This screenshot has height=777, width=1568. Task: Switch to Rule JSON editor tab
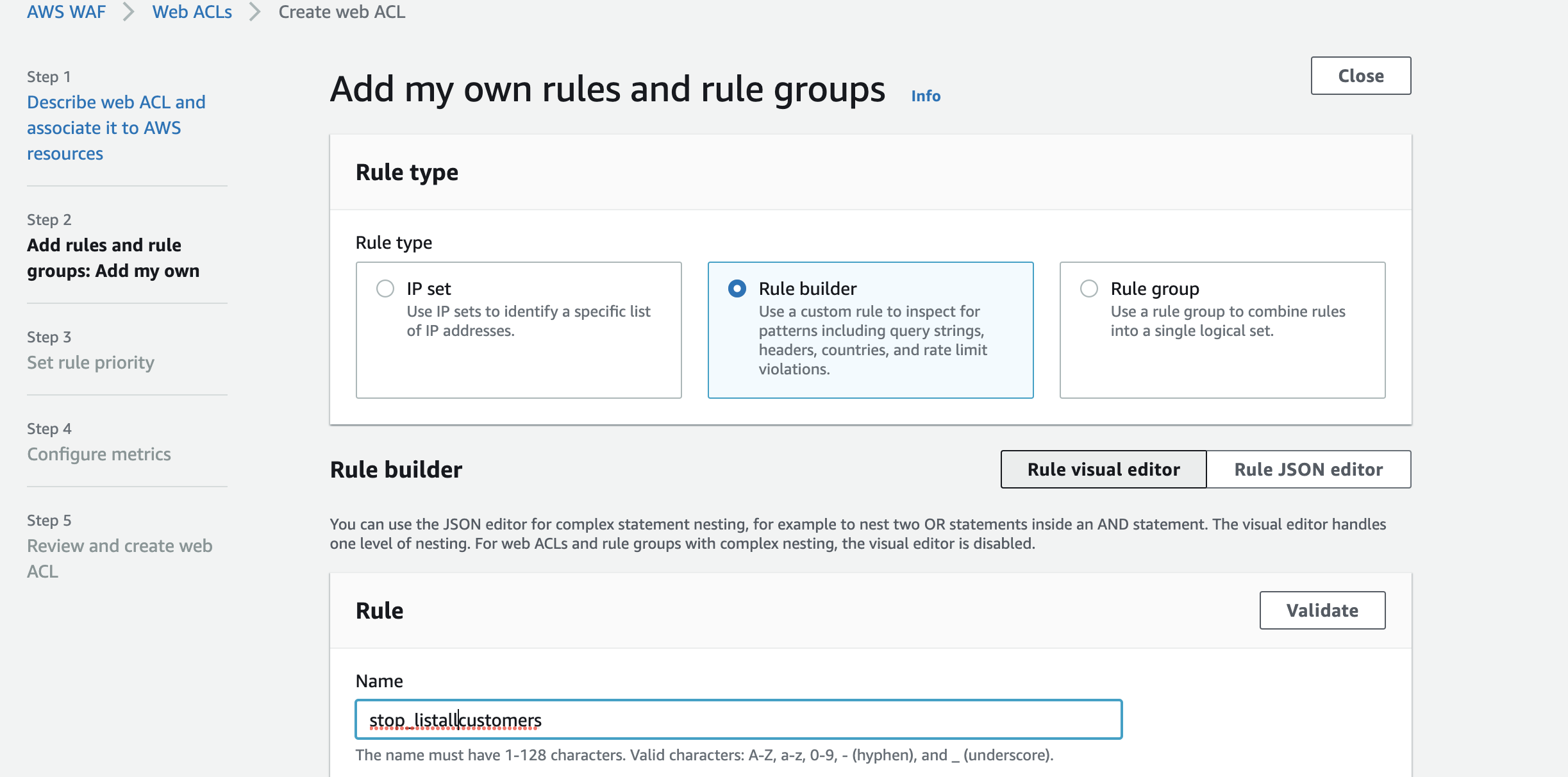click(x=1308, y=469)
